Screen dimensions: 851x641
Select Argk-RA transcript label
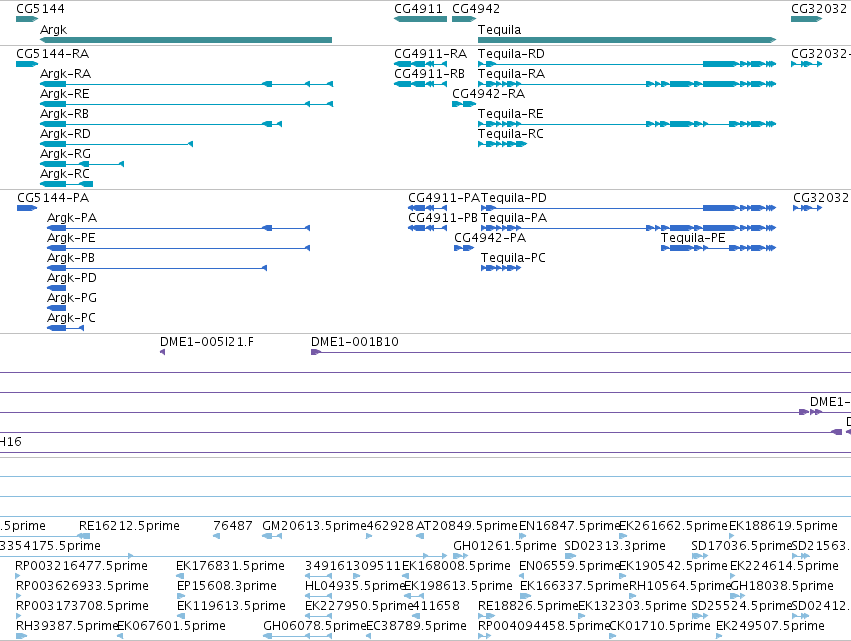click(x=66, y=74)
